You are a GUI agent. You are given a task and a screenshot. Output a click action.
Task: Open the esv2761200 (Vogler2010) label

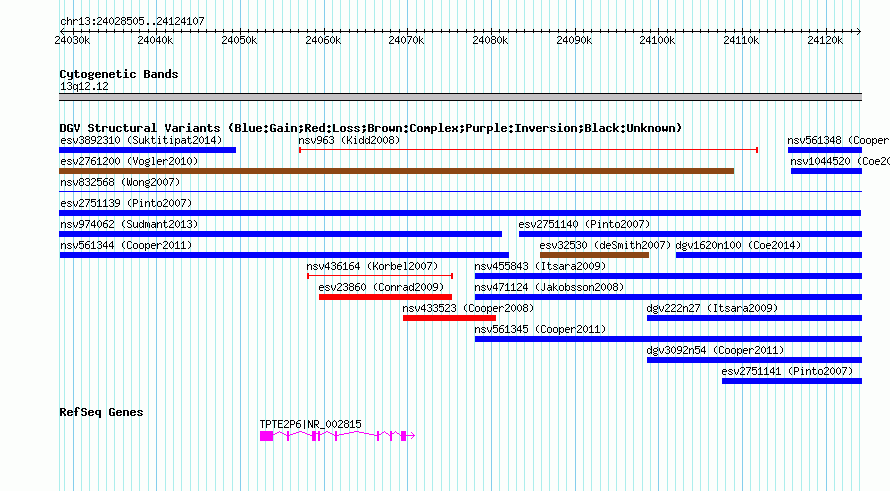[129, 161]
